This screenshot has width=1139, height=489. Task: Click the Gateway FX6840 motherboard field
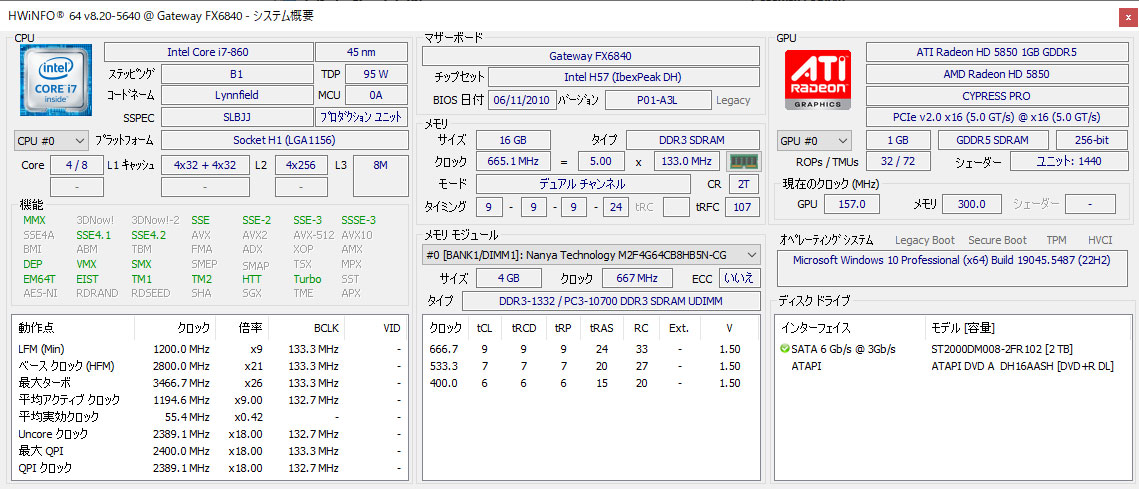[591, 56]
